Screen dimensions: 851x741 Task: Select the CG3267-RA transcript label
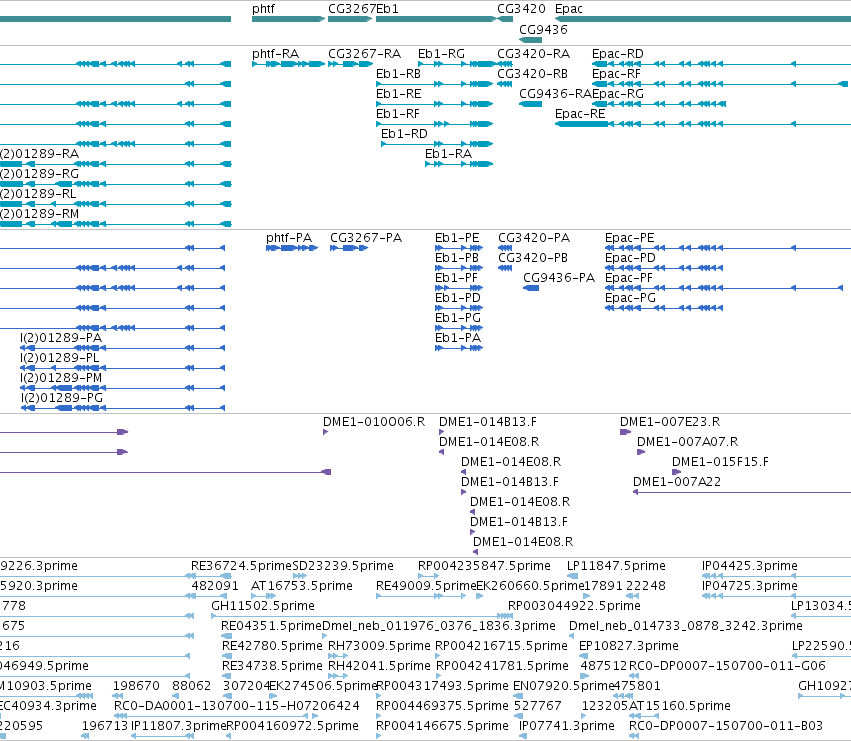pos(364,54)
